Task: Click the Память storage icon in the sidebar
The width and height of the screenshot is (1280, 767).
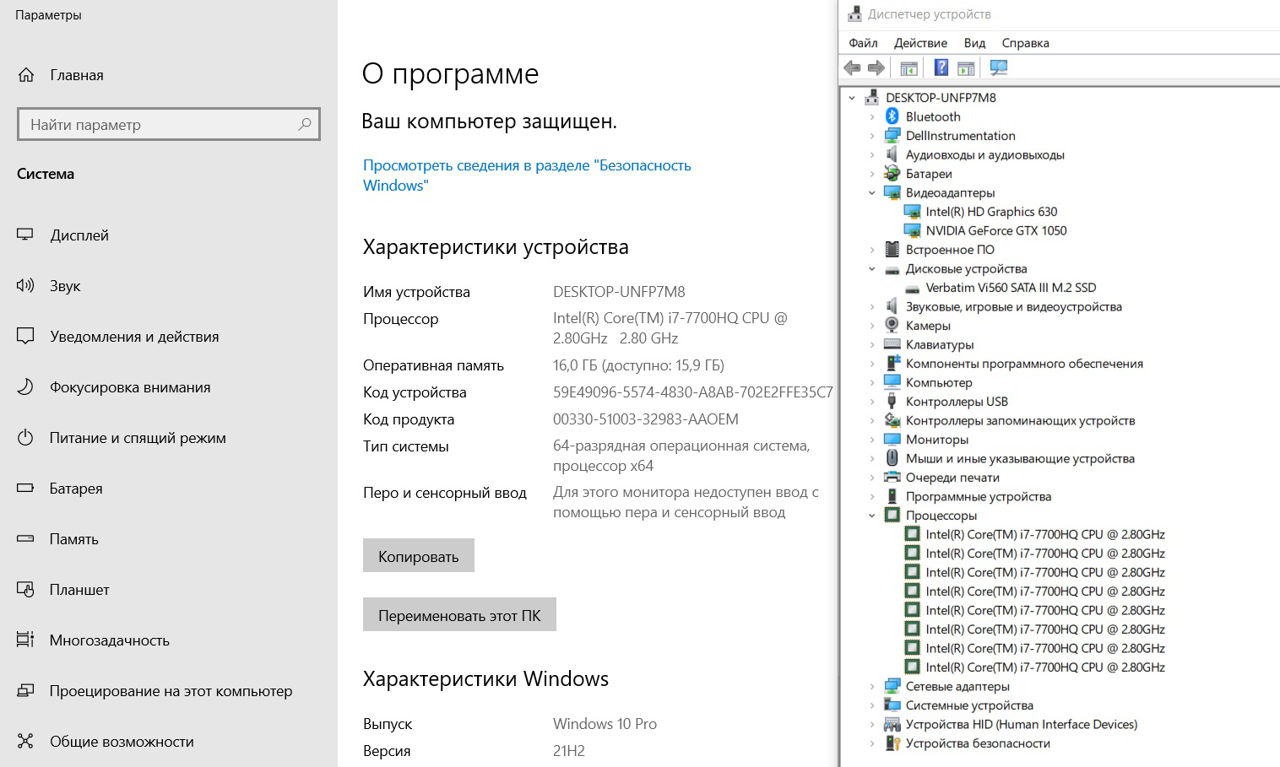Action: coord(26,539)
